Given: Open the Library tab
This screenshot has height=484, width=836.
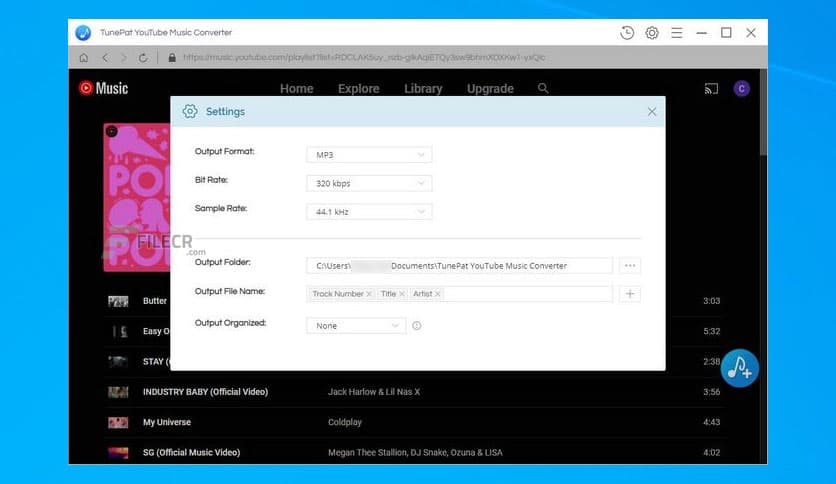Looking at the screenshot, I should click(x=423, y=89).
